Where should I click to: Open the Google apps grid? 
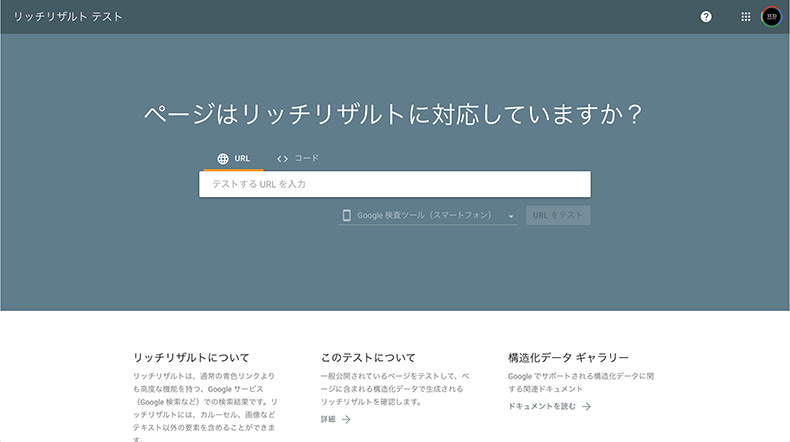point(746,17)
